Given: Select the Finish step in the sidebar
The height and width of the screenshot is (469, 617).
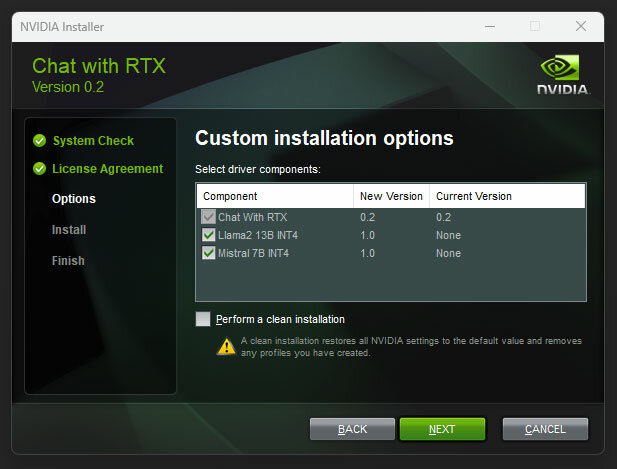Looking at the screenshot, I should click(x=68, y=261).
